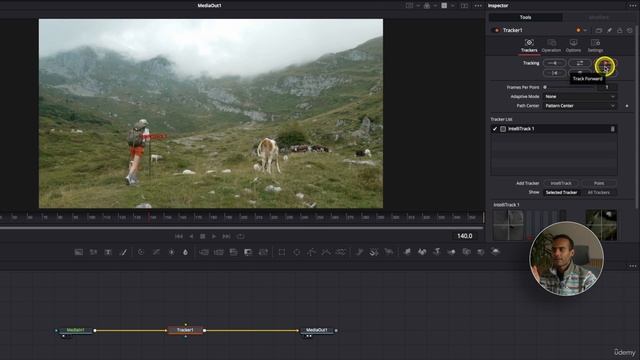Image resolution: width=640 pixels, height=360 pixels.
Task: Add a Transform node from toolbar
Action: 263,252
